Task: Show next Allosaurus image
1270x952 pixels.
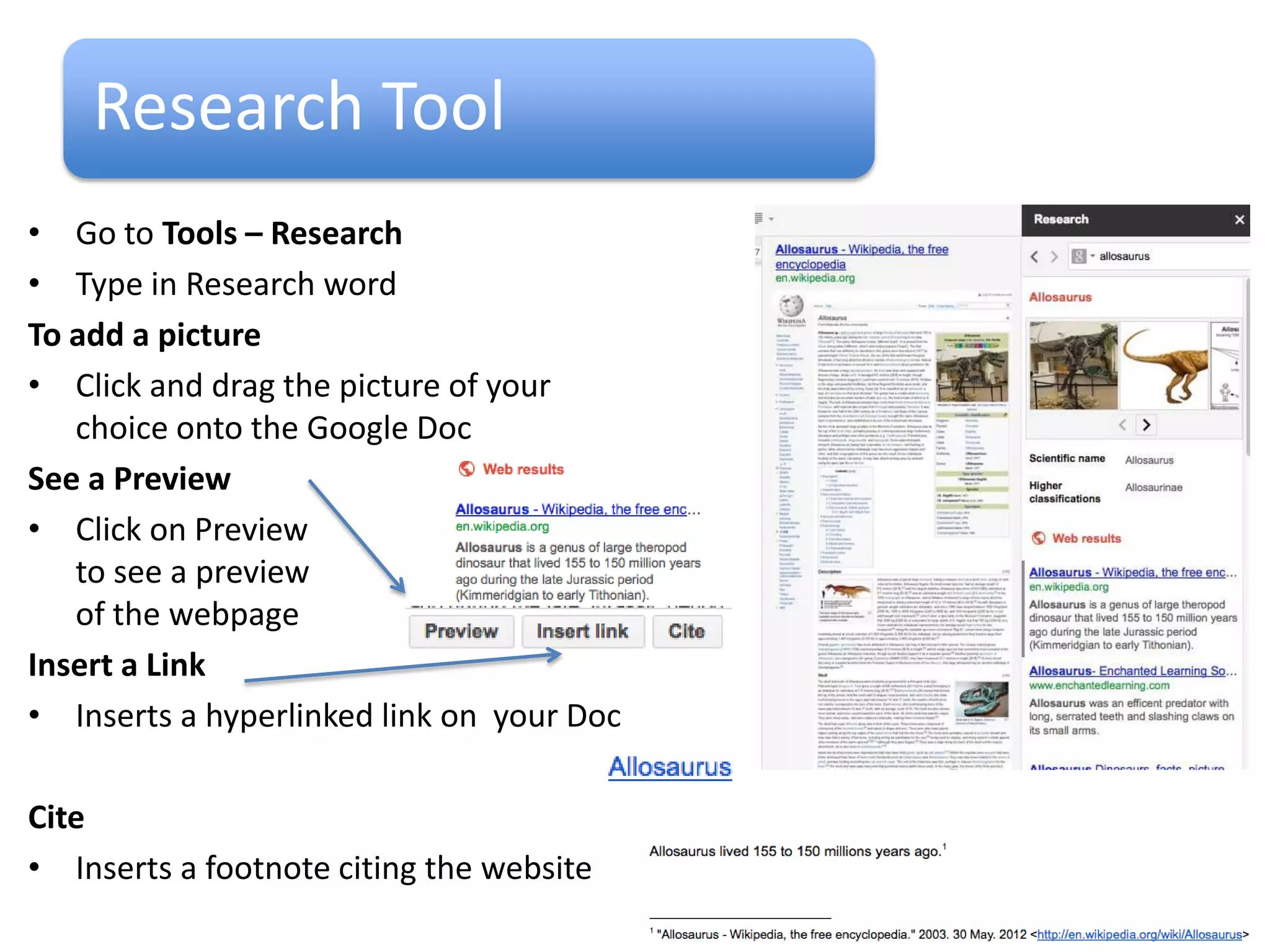Action: pyautogui.click(x=1146, y=425)
